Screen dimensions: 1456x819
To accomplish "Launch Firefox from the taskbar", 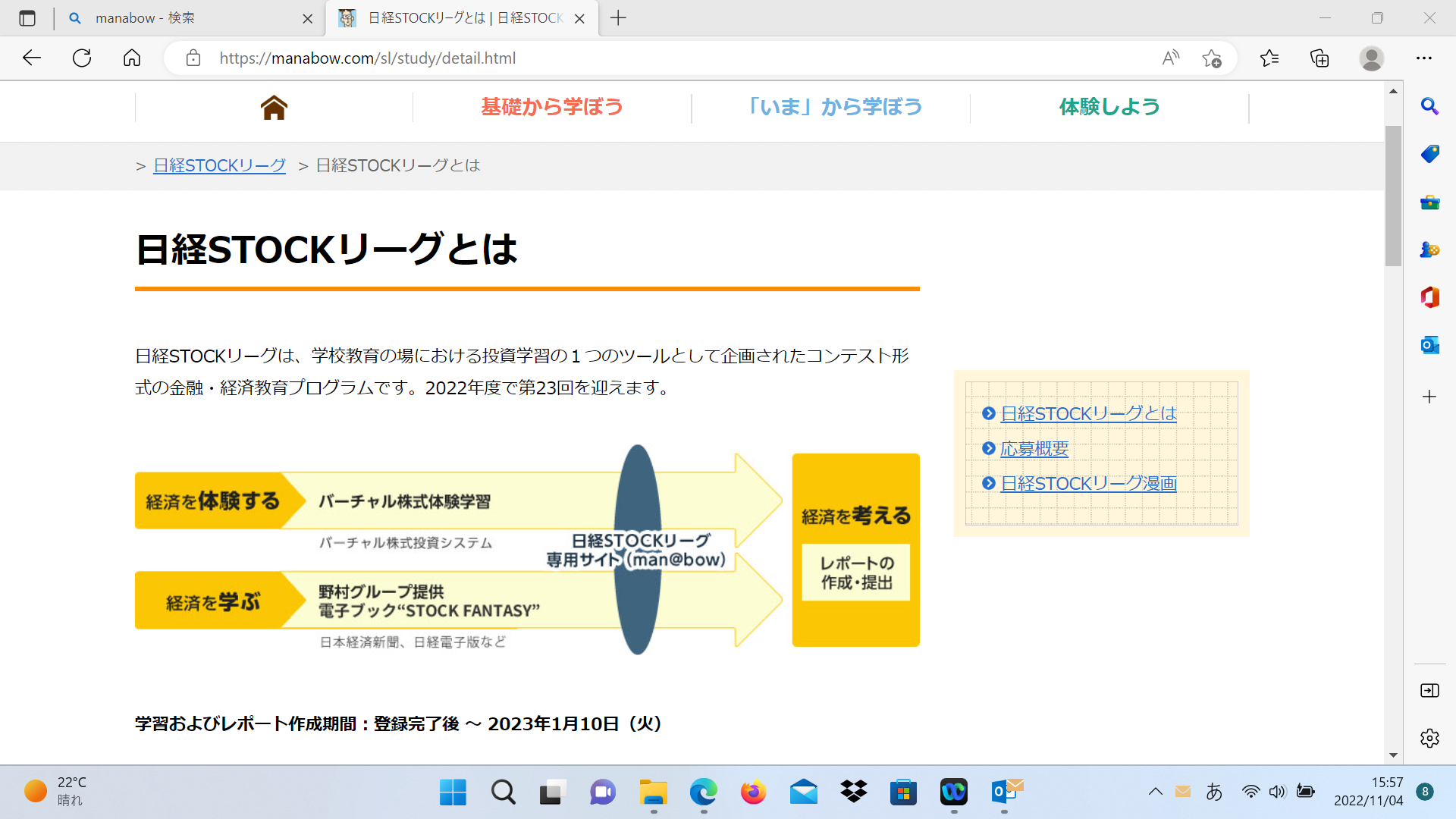I will tap(753, 792).
